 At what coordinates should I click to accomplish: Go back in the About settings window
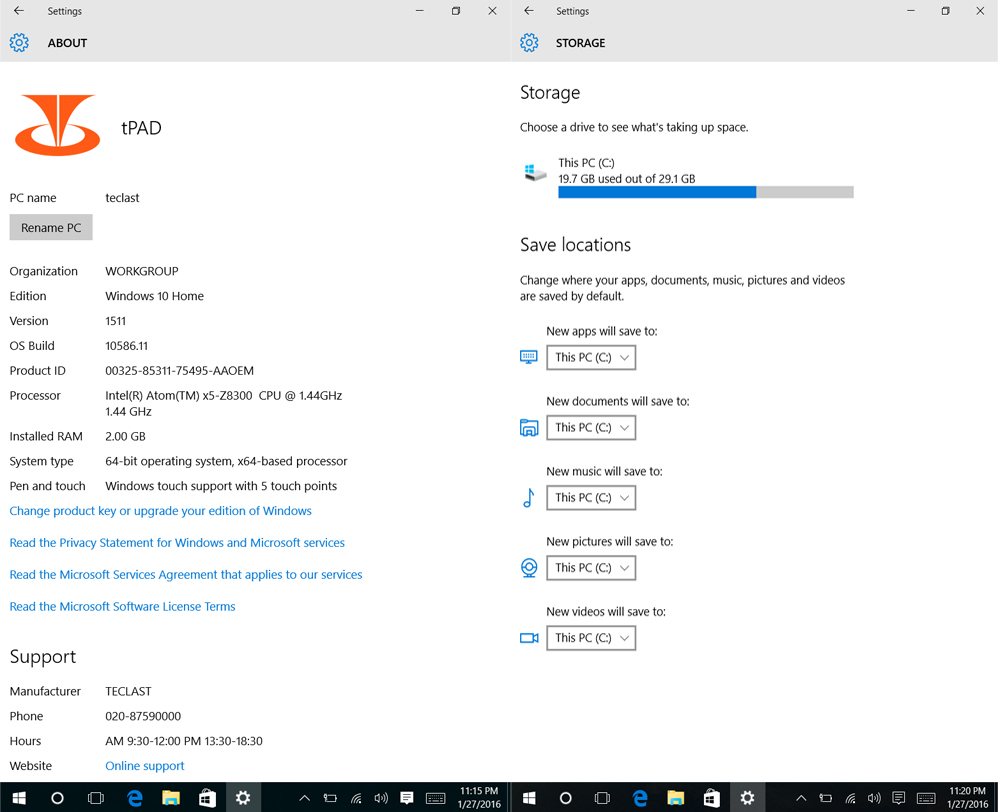tap(19, 11)
